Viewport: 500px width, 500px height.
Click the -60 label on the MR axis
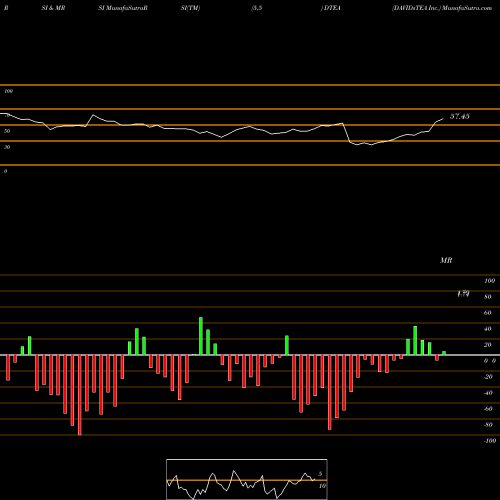(x=487, y=409)
